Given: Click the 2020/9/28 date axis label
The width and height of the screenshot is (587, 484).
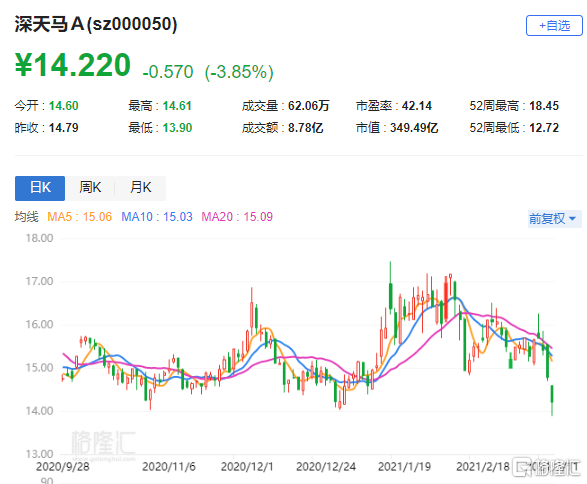Looking at the screenshot, I should point(63,466).
